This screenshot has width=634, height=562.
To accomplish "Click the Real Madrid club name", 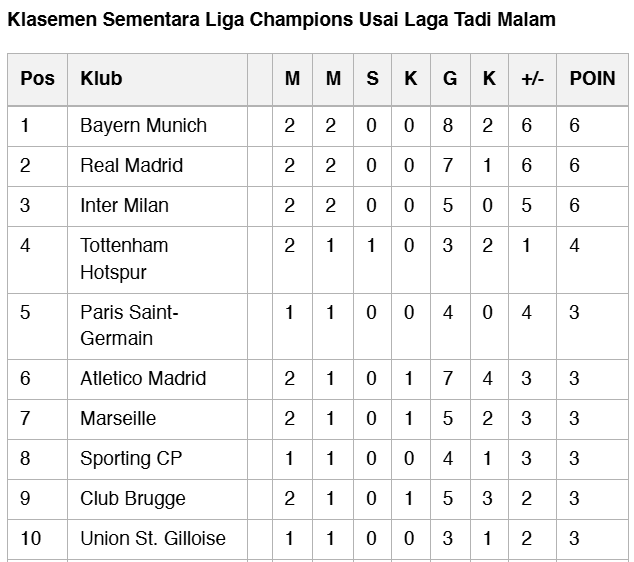I will click(131, 165).
